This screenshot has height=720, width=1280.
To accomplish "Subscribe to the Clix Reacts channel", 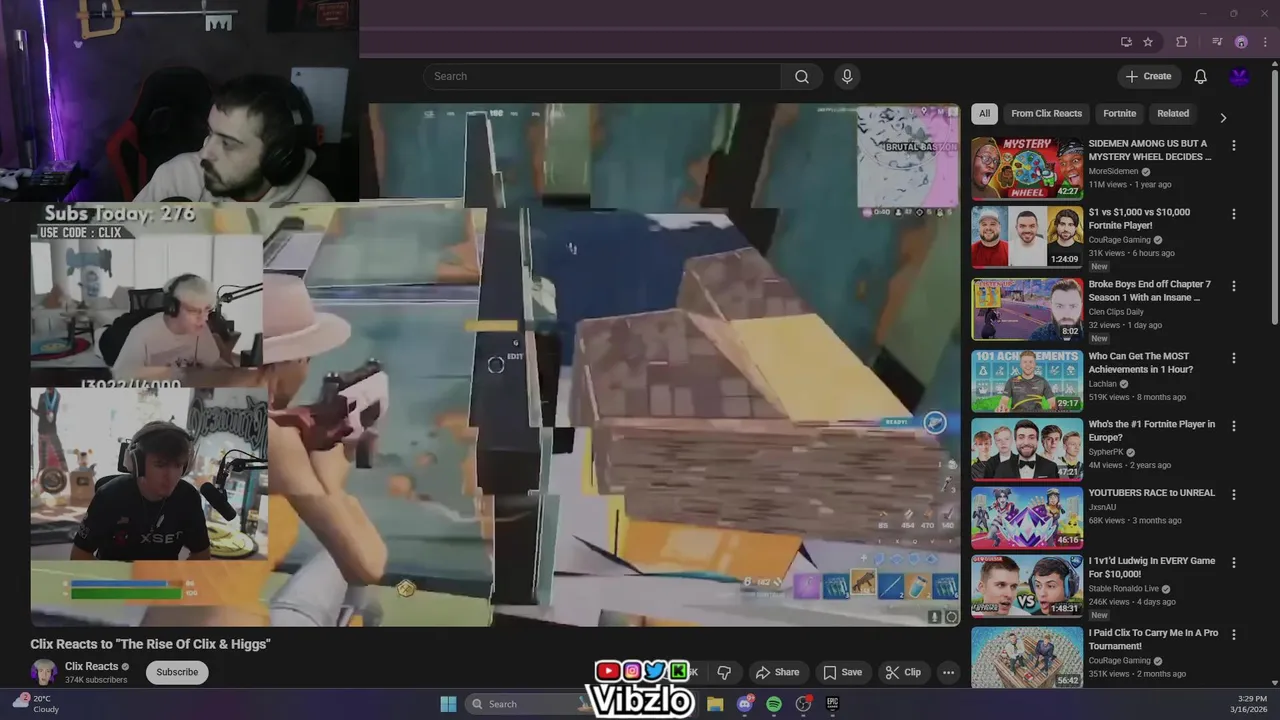I will (177, 672).
